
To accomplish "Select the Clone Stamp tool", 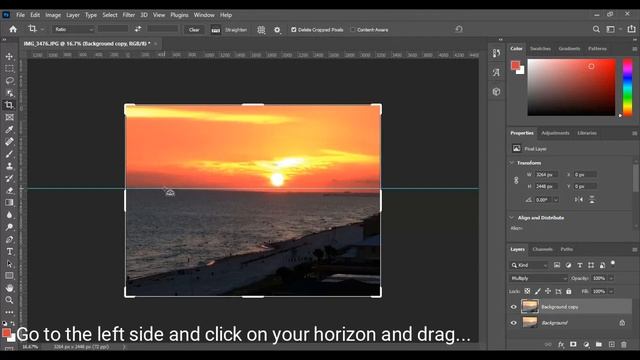I will 9,166.
